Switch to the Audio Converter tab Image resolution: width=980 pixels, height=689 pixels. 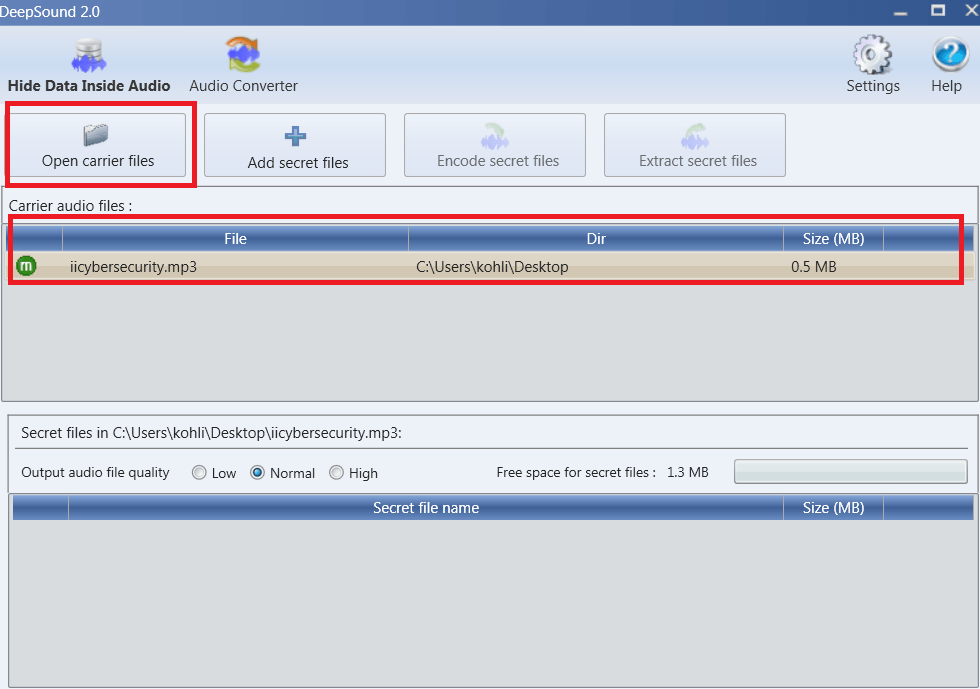(x=243, y=65)
